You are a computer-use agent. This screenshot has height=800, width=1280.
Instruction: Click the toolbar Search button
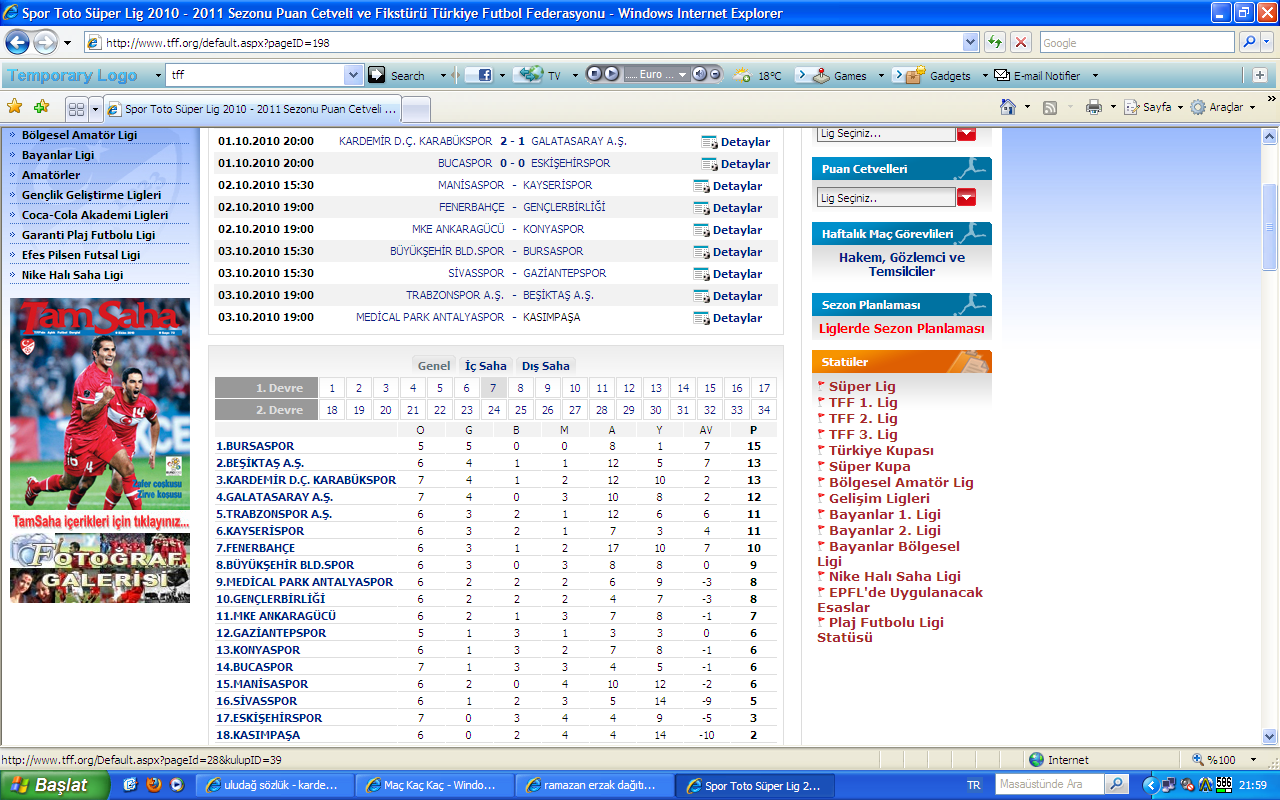pyautogui.click(x=397, y=75)
